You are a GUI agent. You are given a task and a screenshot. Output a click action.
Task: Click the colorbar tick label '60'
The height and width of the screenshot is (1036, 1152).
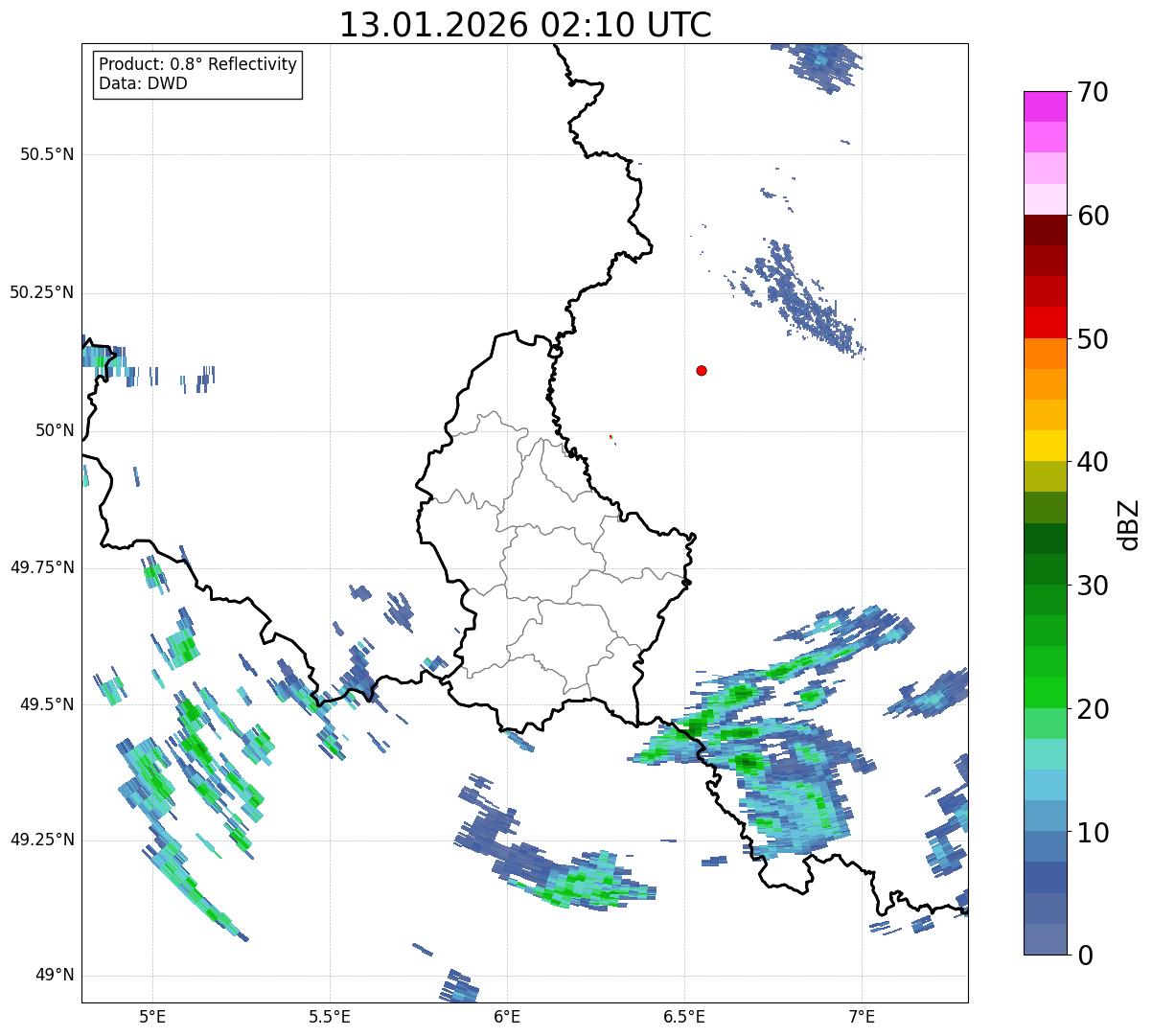pyautogui.click(x=1095, y=216)
